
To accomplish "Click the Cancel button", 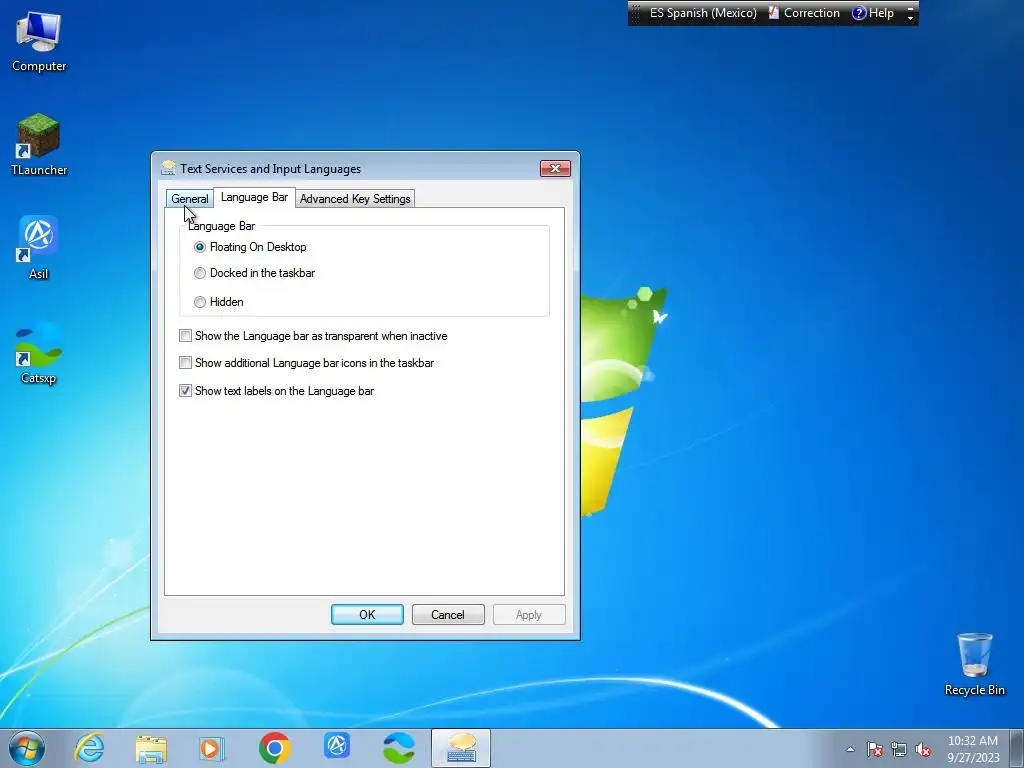I will [x=448, y=615].
